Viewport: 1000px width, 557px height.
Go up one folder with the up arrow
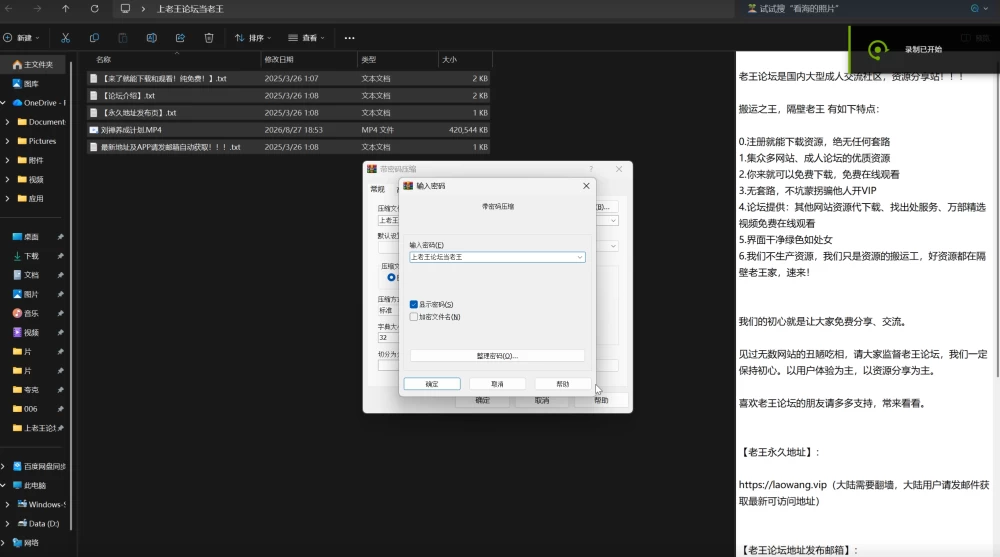tap(66, 9)
